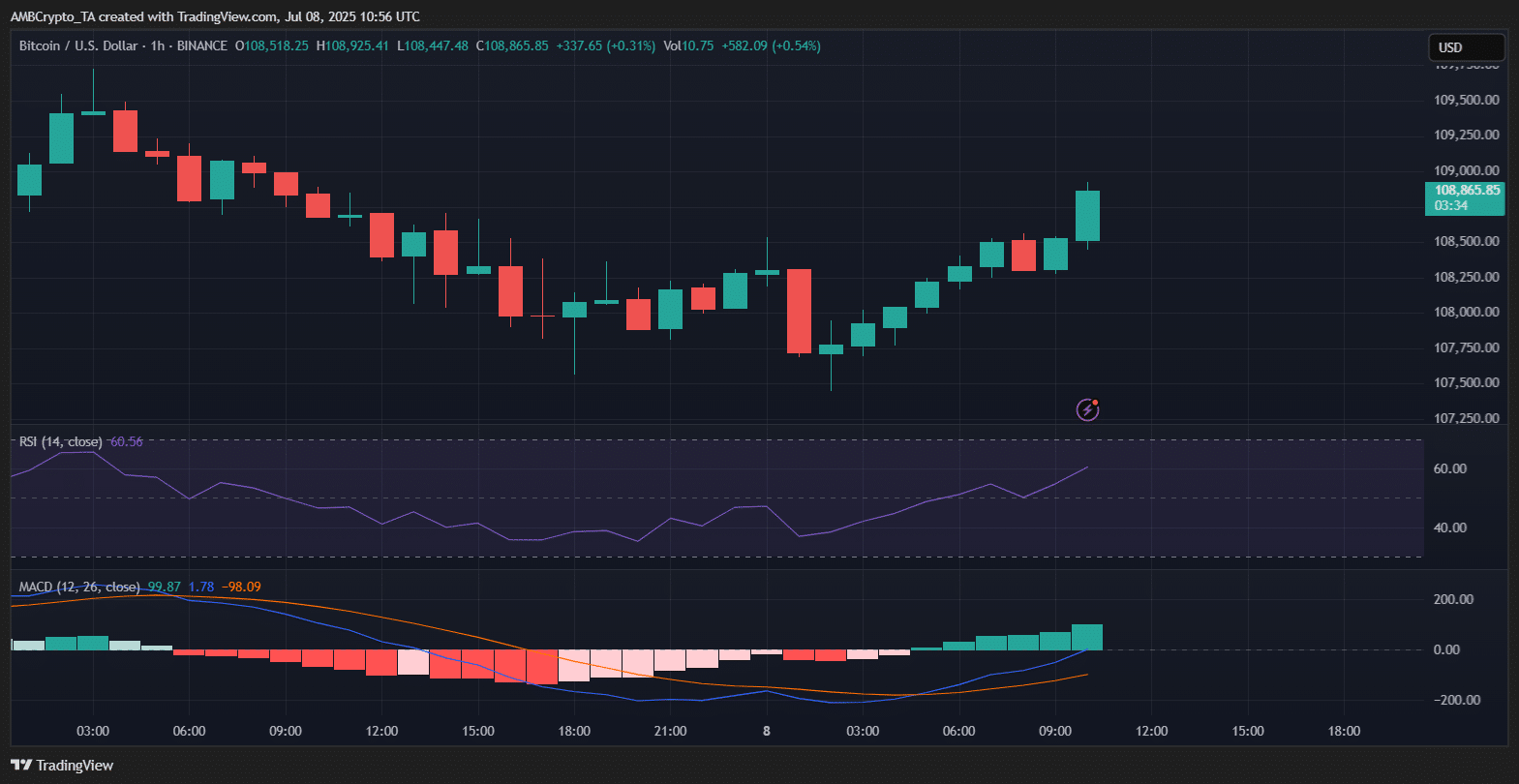The image size is (1519, 784).
Task: Click the lightning bolt event icon on chart
Action: tap(1088, 409)
